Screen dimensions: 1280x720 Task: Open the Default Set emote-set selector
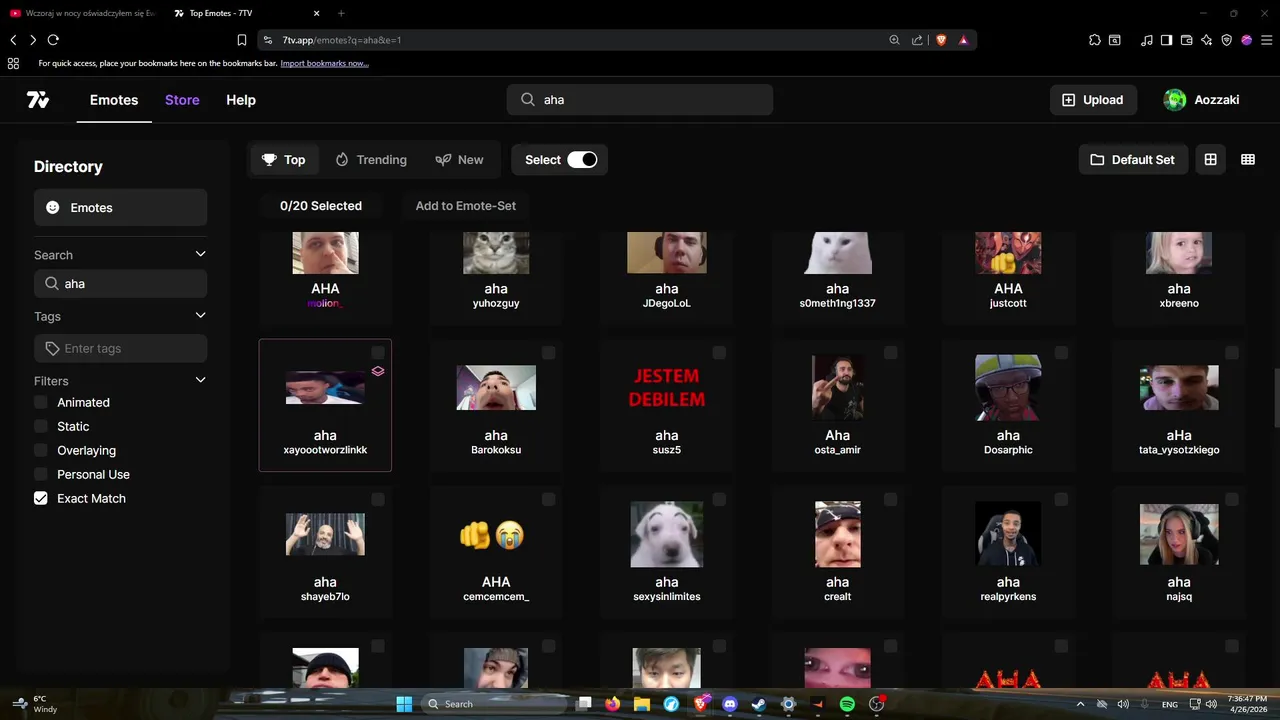click(x=1133, y=160)
